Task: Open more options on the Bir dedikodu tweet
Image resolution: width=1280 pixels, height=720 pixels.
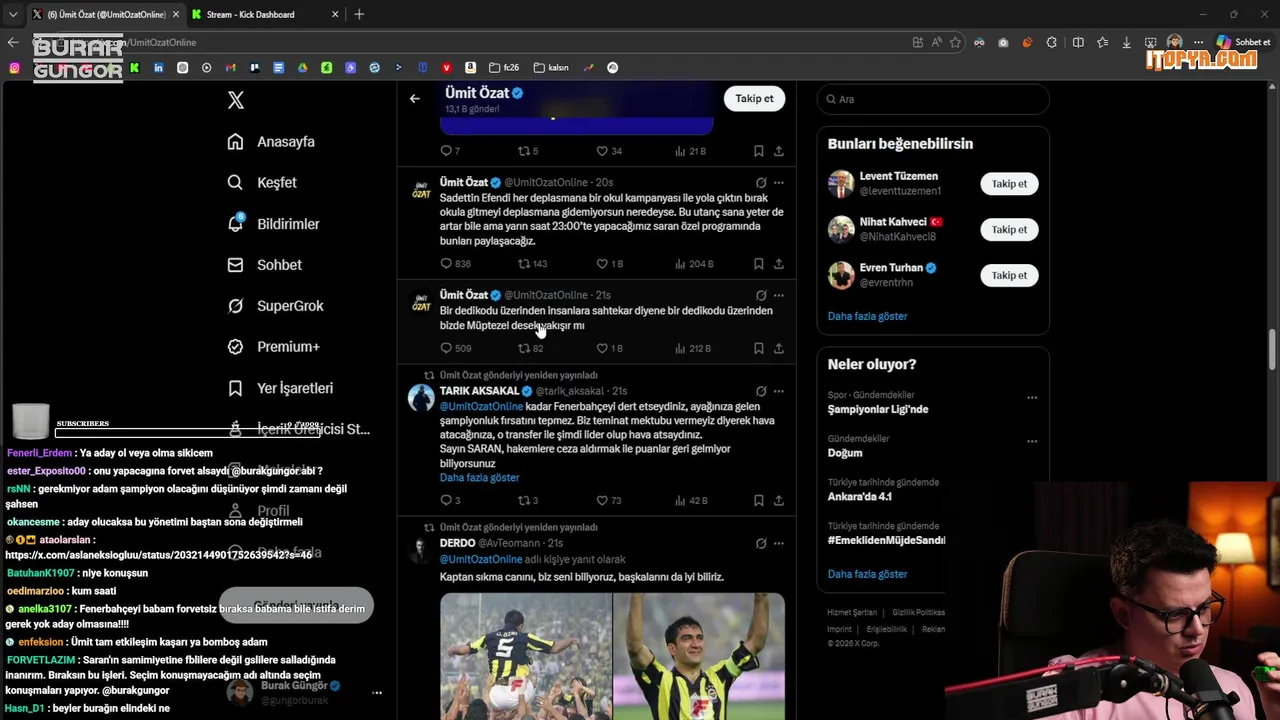Action: 779,295
